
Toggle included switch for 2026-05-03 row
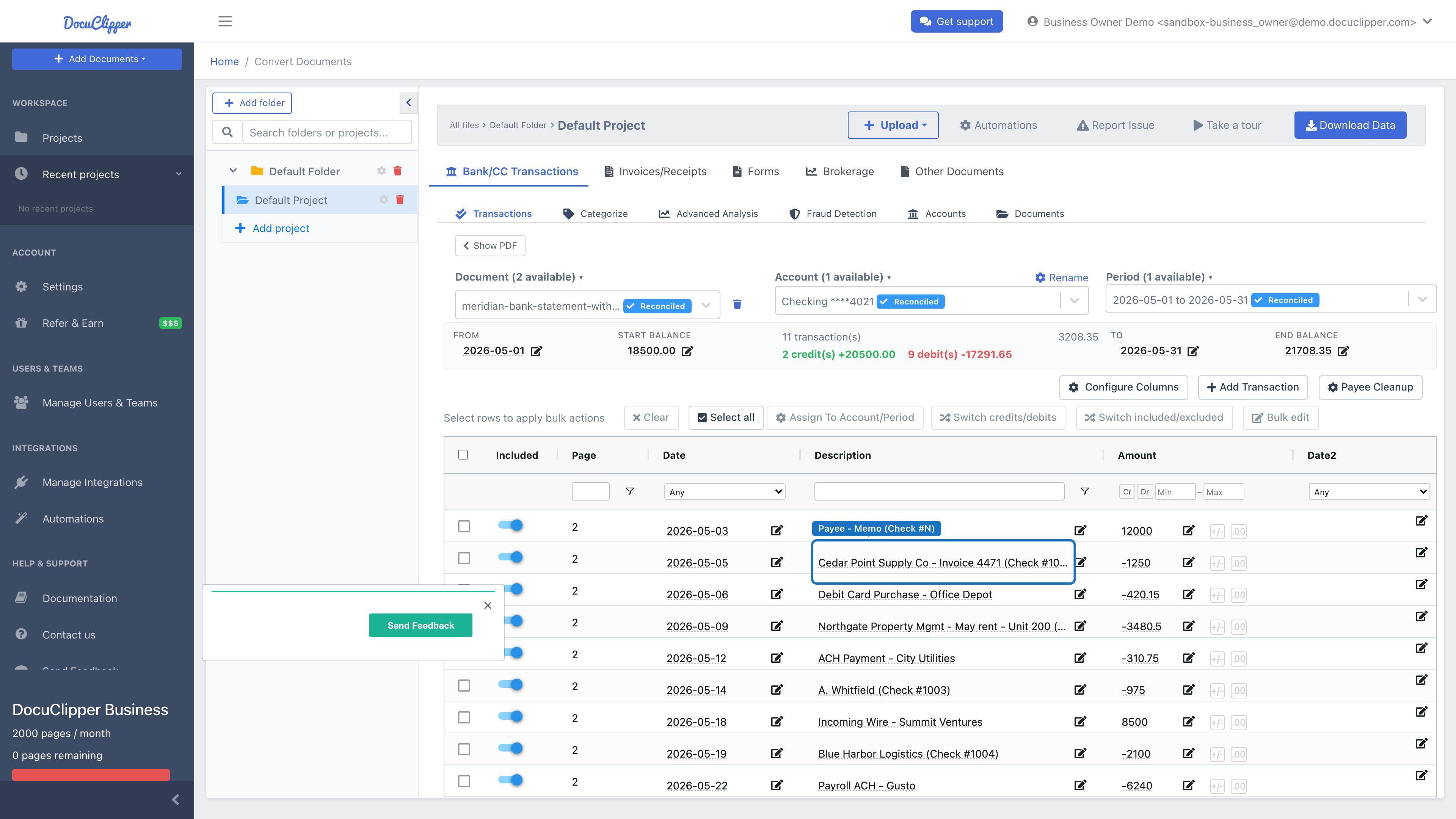tap(510, 526)
